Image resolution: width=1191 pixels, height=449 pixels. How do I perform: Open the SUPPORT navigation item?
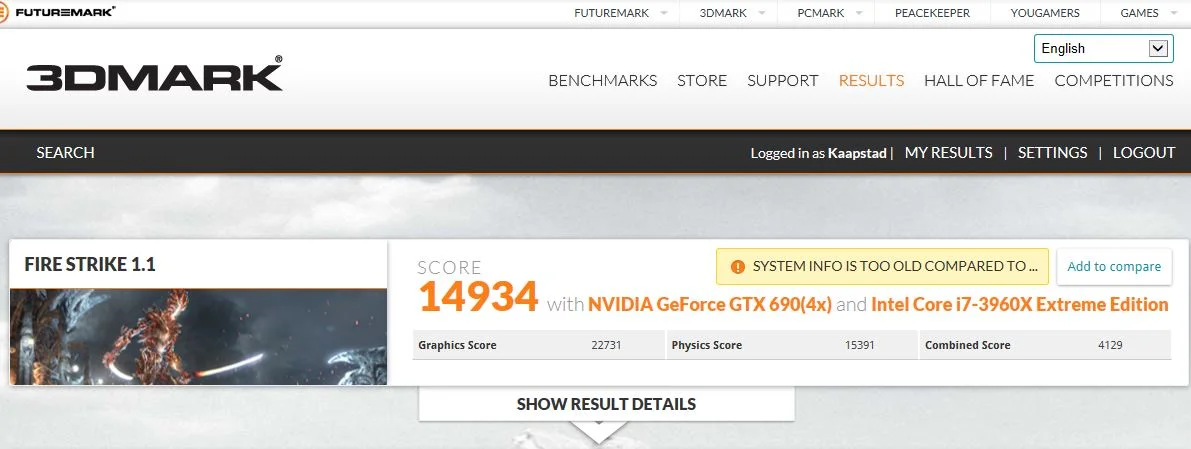pyautogui.click(x=782, y=81)
